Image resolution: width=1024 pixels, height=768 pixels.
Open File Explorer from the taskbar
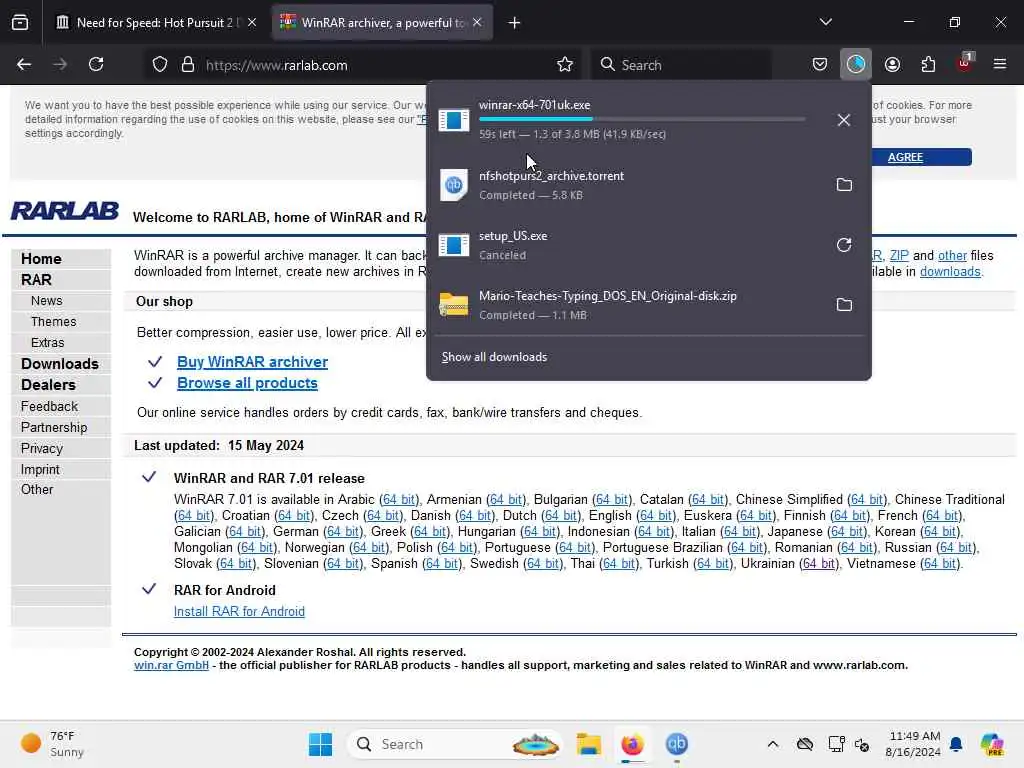(588, 744)
